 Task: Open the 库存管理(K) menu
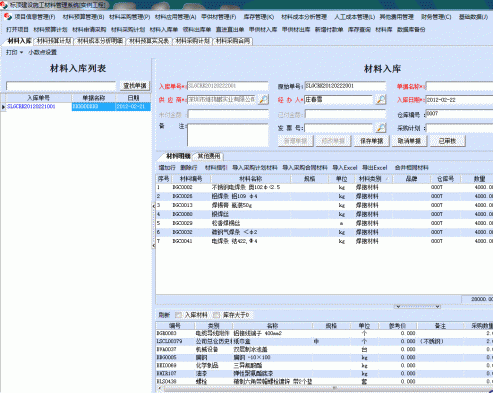coord(259,17)
